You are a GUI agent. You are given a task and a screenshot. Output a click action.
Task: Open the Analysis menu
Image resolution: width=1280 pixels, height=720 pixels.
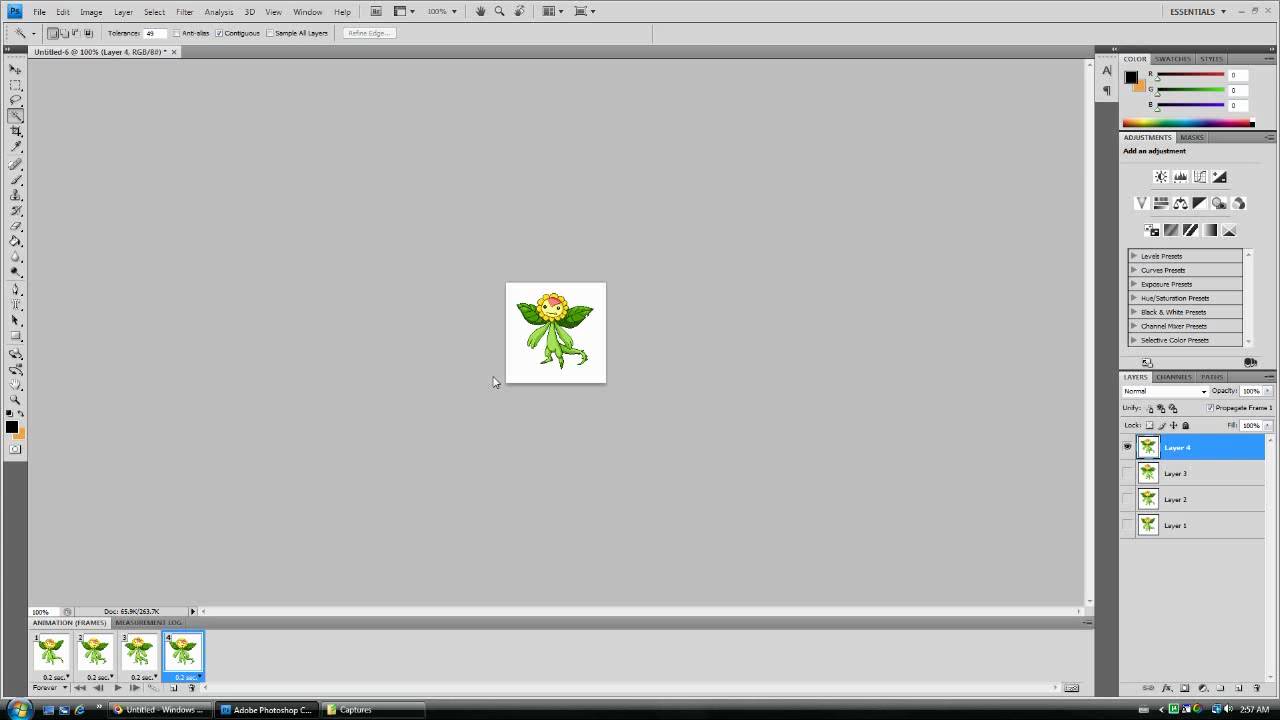click(219, 12)
